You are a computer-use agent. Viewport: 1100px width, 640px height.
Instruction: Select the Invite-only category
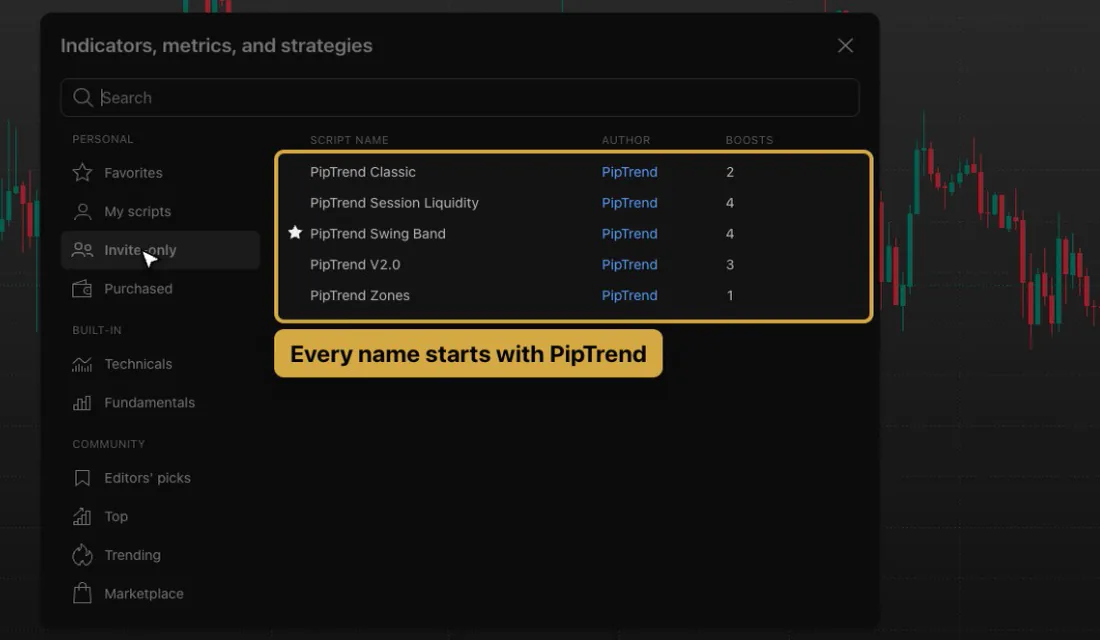coord(161,250)
